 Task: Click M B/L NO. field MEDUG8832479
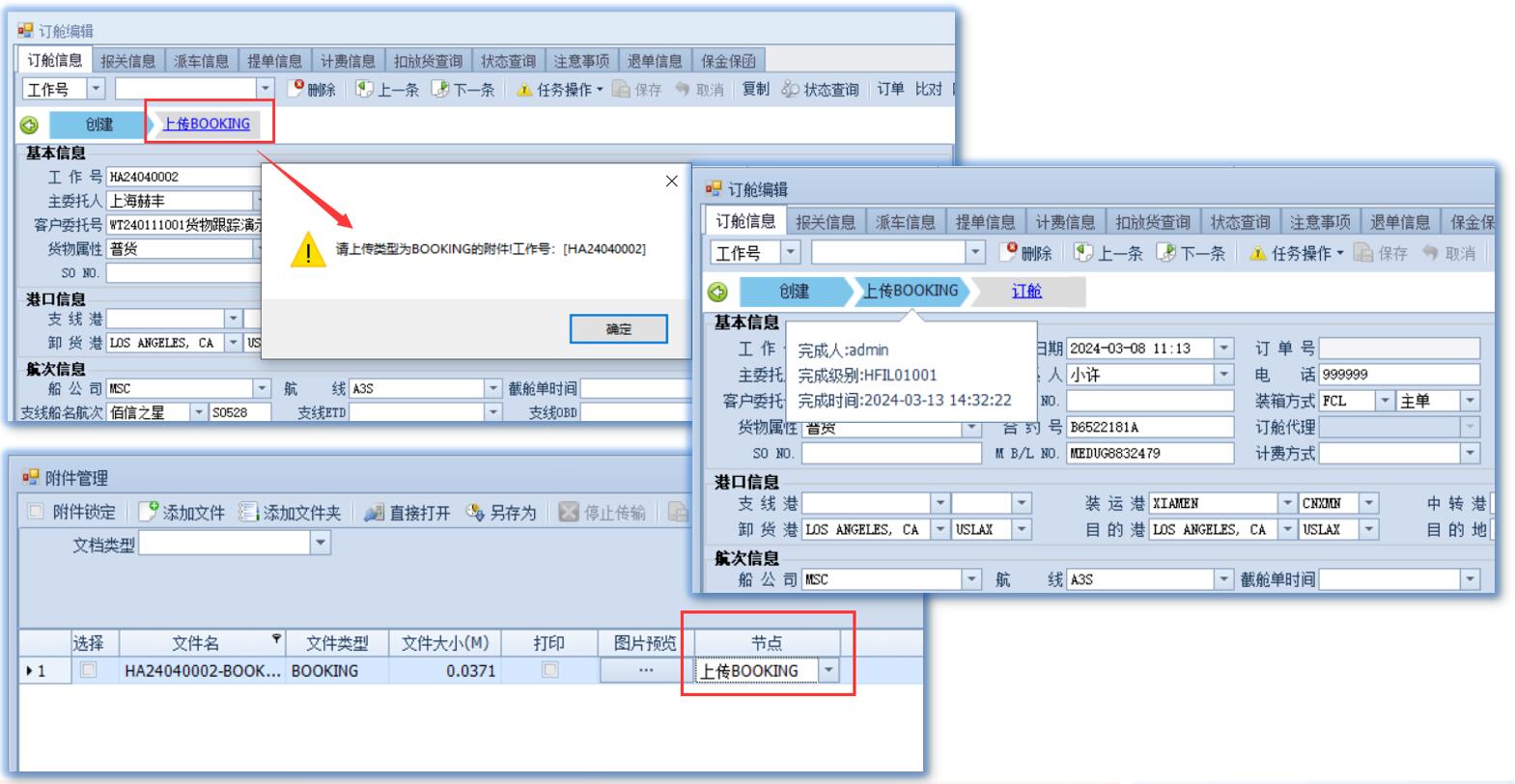click(x=1150, y=453)
